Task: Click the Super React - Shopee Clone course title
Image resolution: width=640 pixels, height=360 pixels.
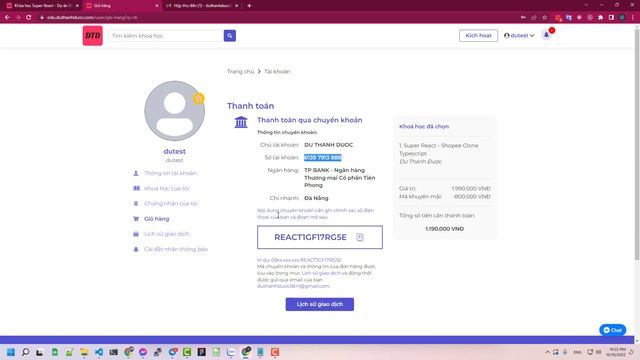Action: tap(439, 149)
